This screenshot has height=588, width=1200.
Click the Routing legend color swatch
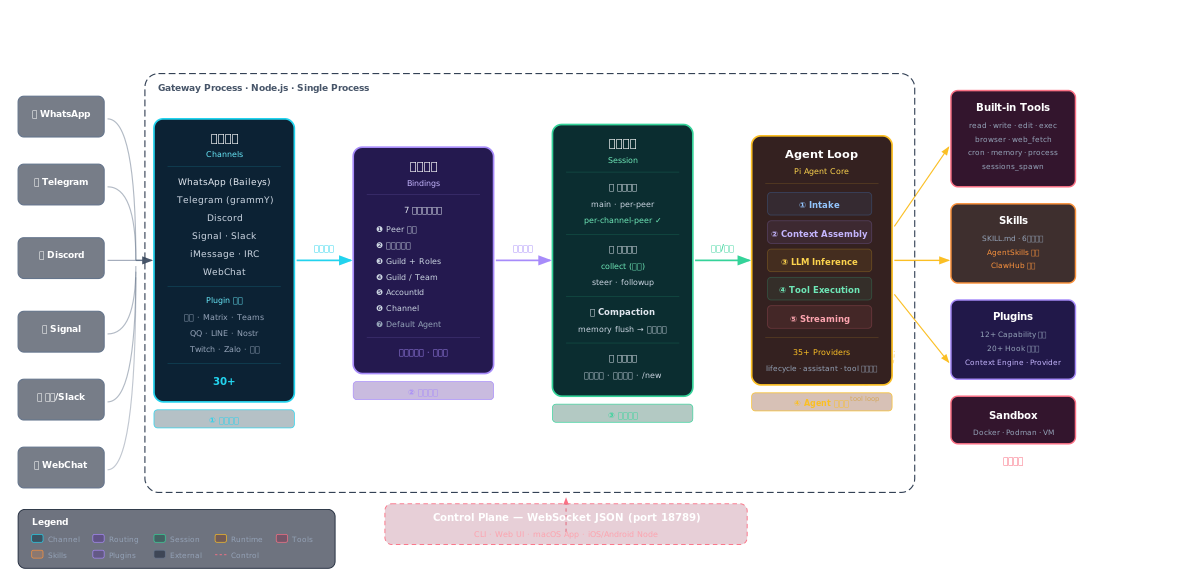tap(98, 539)
